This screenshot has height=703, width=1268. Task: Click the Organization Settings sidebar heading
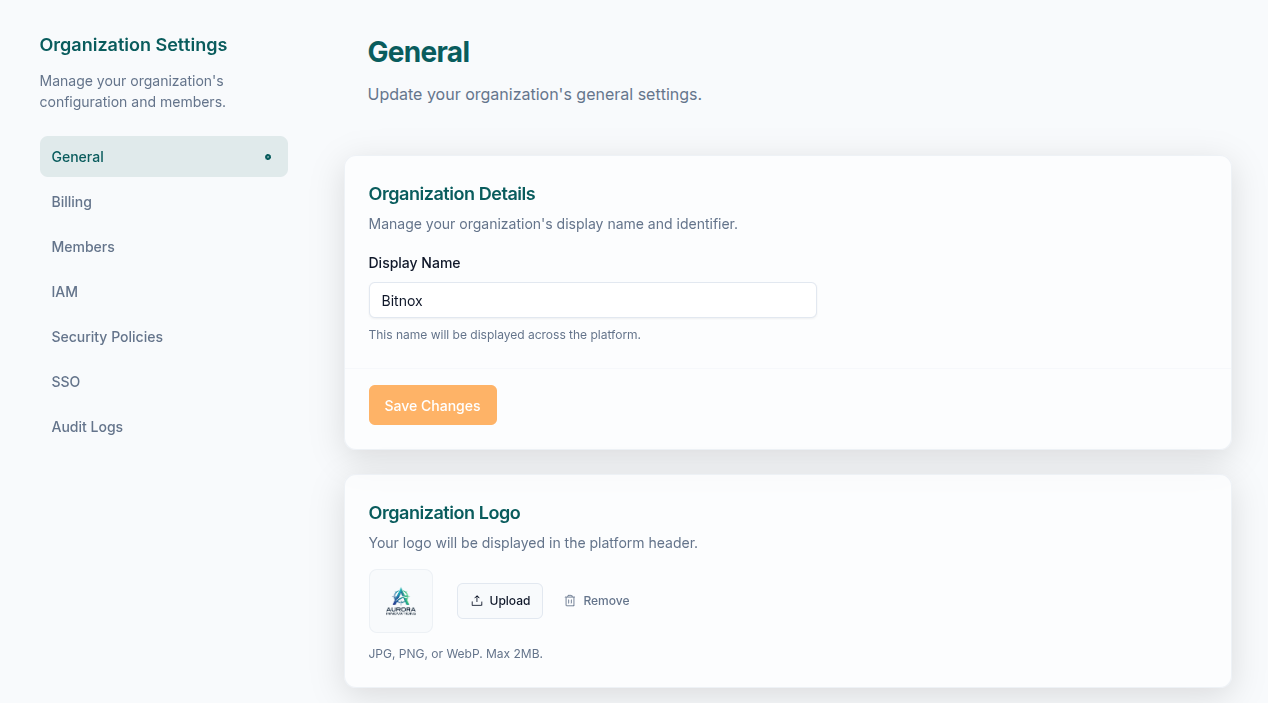(133, 45)
